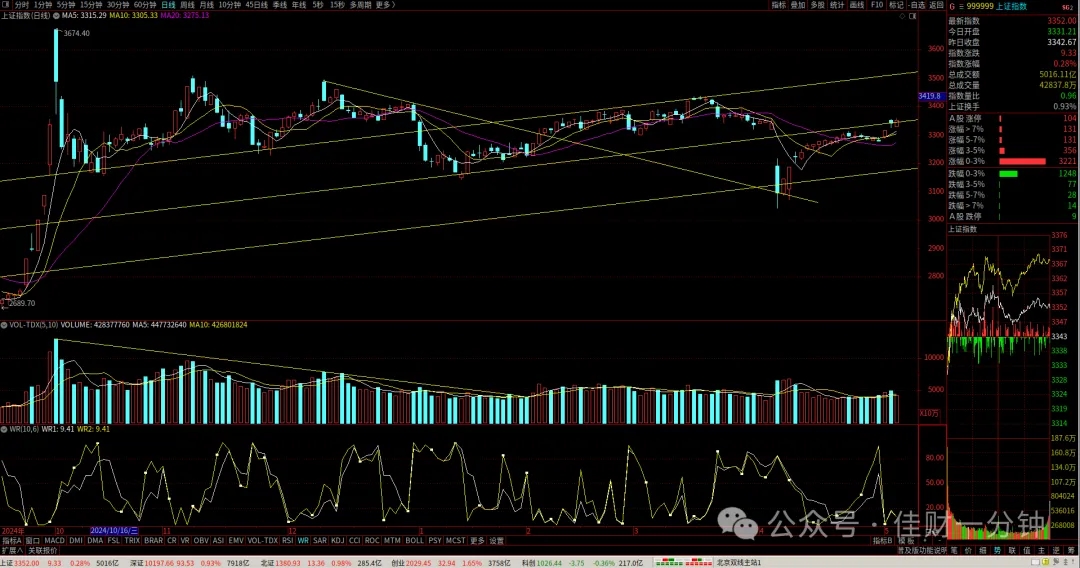This screenshot has width=1080, height=568.
Task: Click the small panel icon above the price axis
Action: [x=913, y=16]
